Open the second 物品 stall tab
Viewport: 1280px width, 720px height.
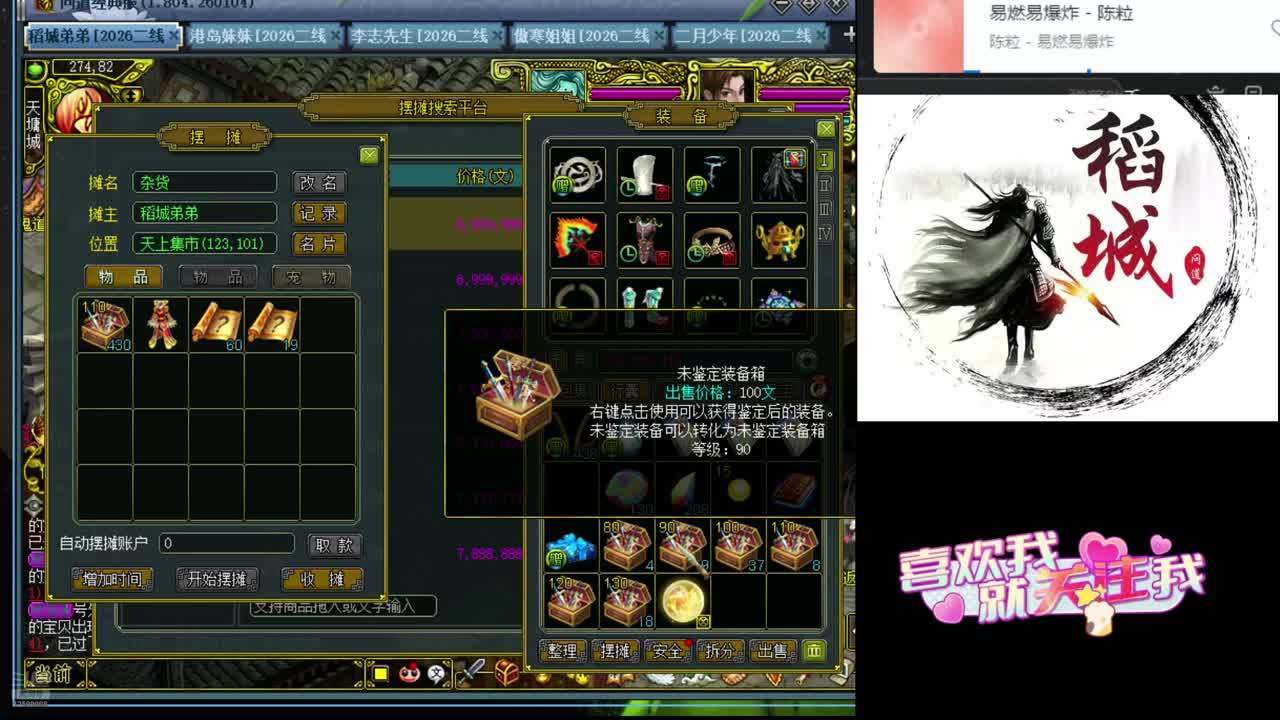point(218,277)
